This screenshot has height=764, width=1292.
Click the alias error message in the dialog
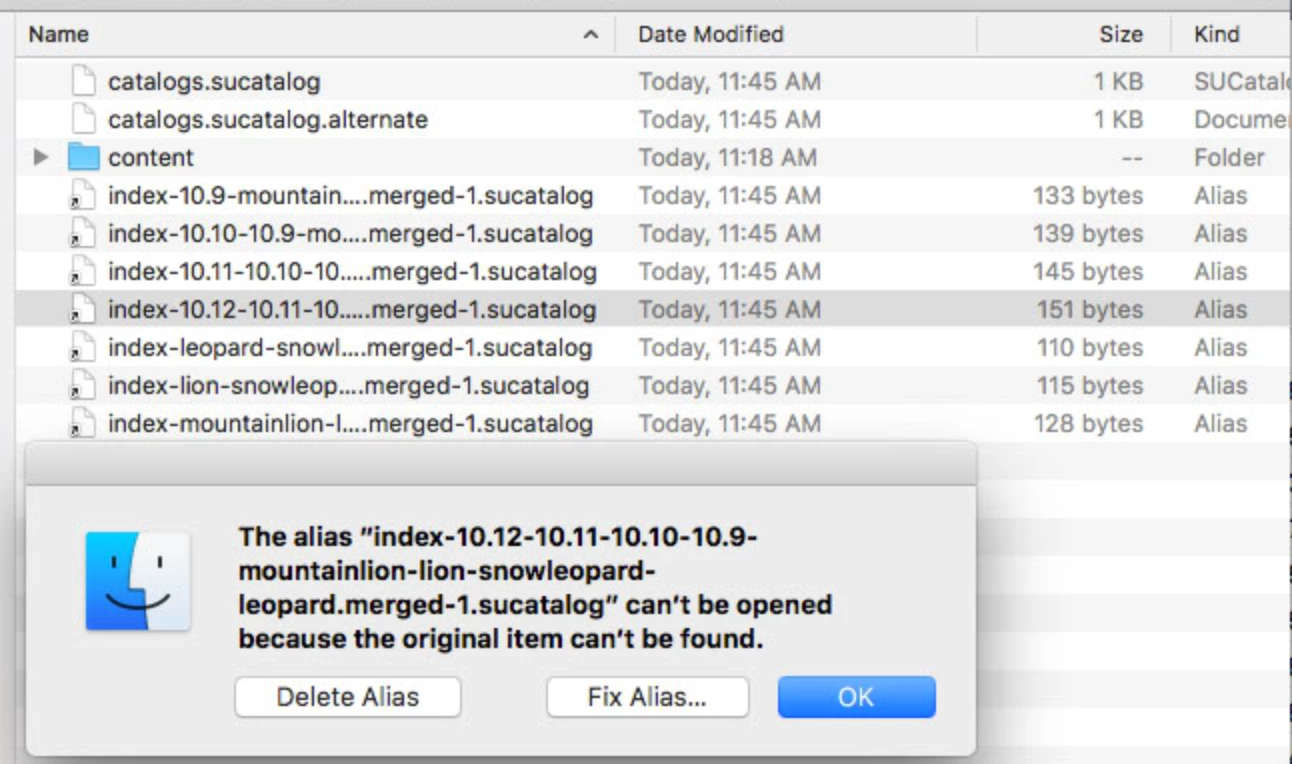pos(535,588)
